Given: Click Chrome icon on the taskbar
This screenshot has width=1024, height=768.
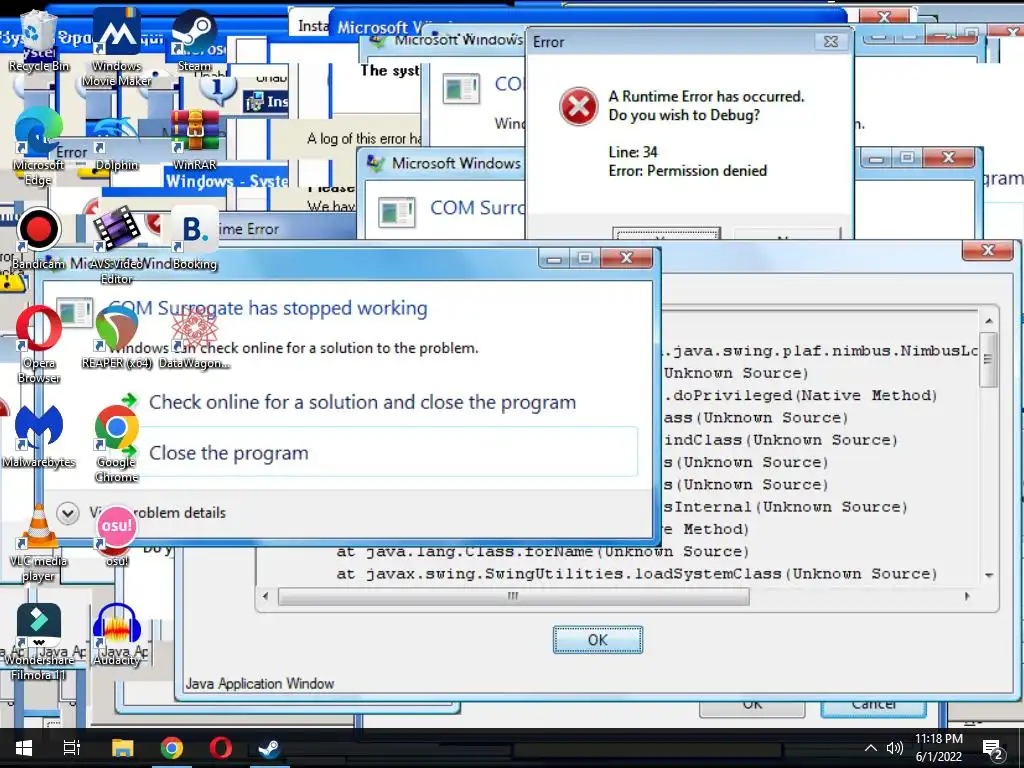Looking at the screenshot, I should 172,748.
